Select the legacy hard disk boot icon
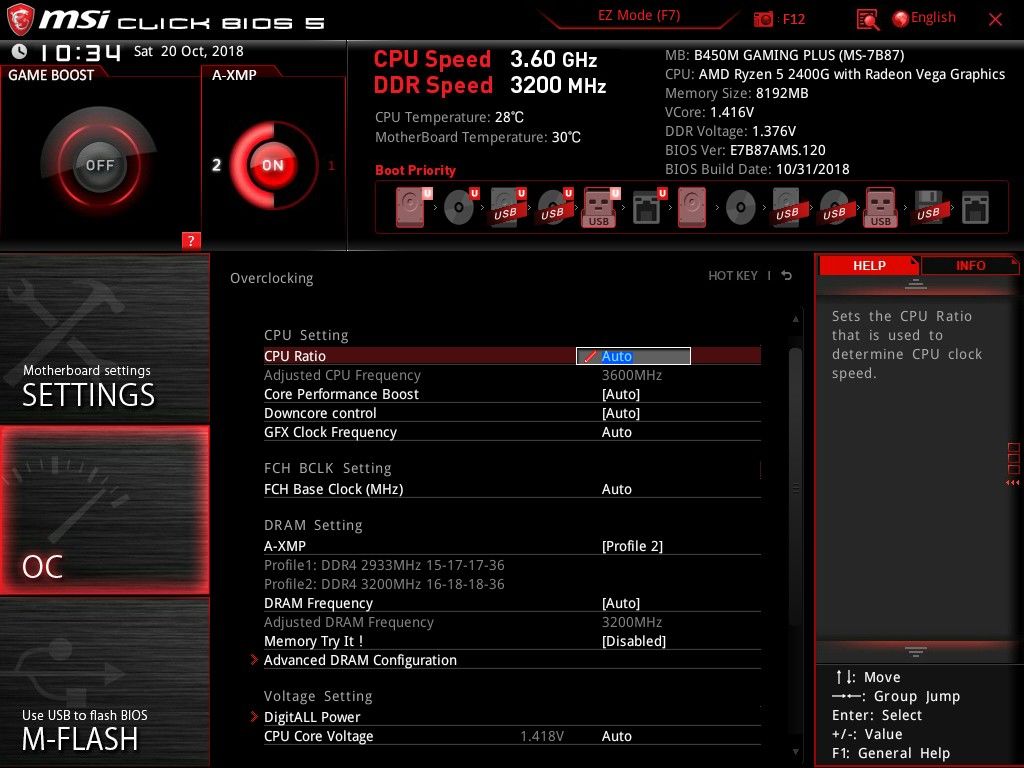The image size is (1024, 768). coord(692,207)
